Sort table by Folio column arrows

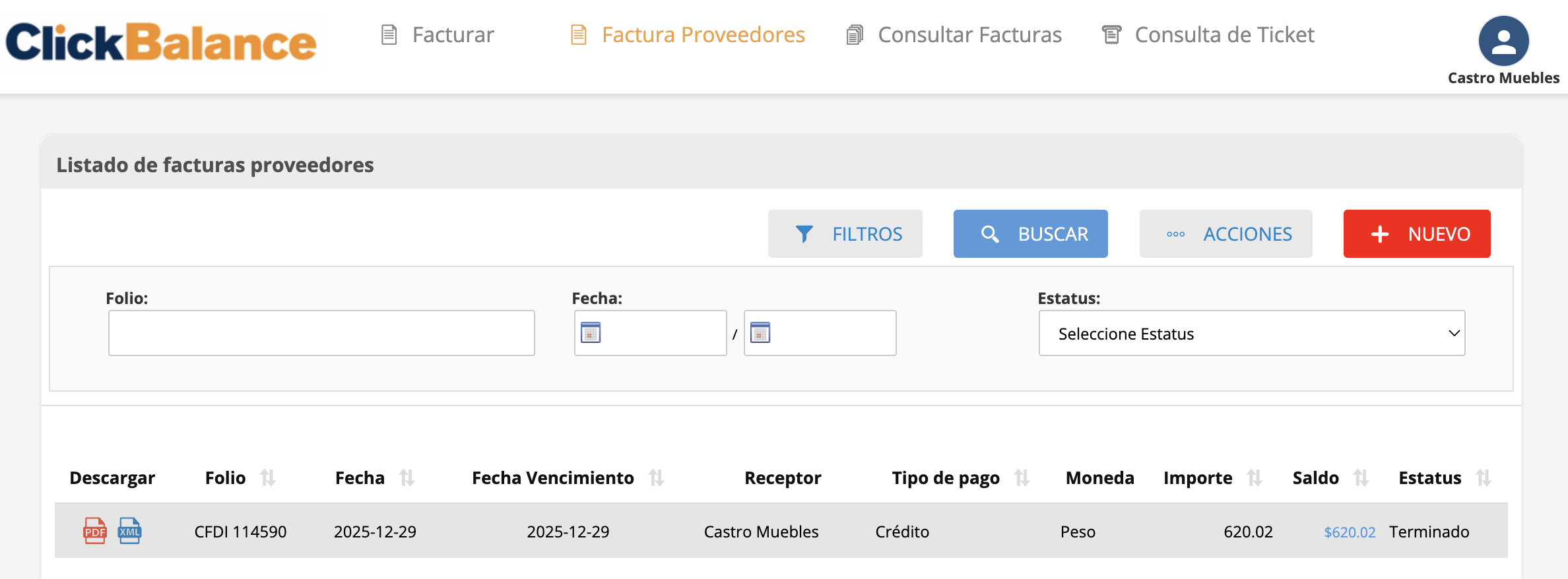point(267,477)
